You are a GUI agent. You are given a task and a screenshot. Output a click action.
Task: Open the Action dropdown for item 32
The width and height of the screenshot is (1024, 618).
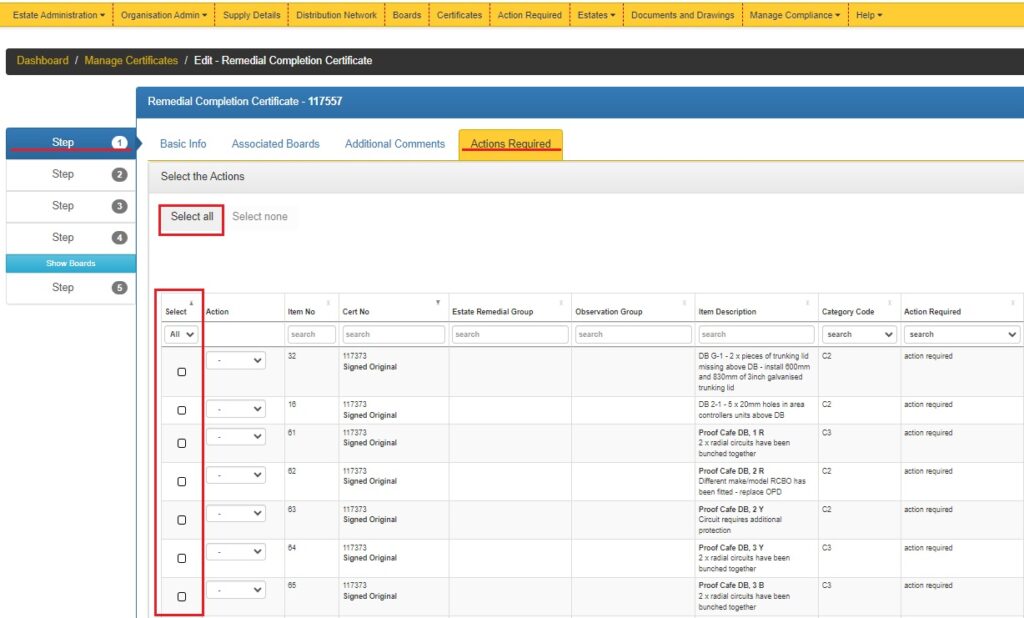236,361
